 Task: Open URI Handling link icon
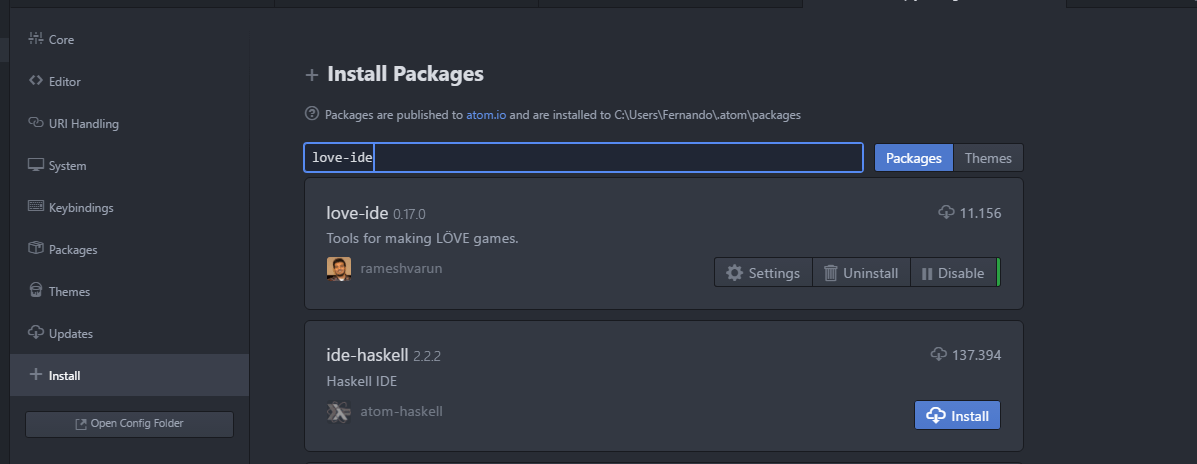tap(35, 122)
